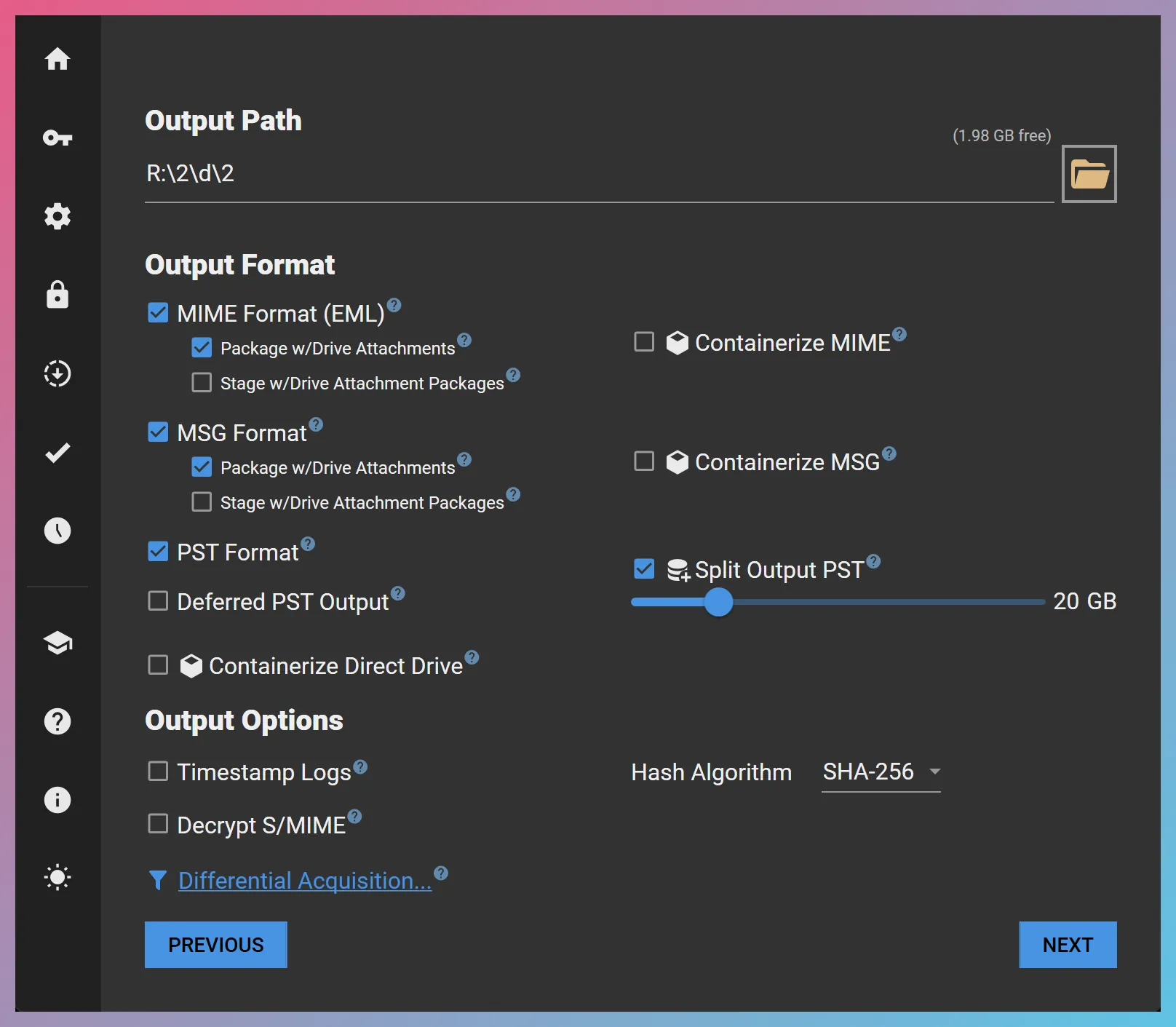Open the output folder browser

coord(1089,173)
